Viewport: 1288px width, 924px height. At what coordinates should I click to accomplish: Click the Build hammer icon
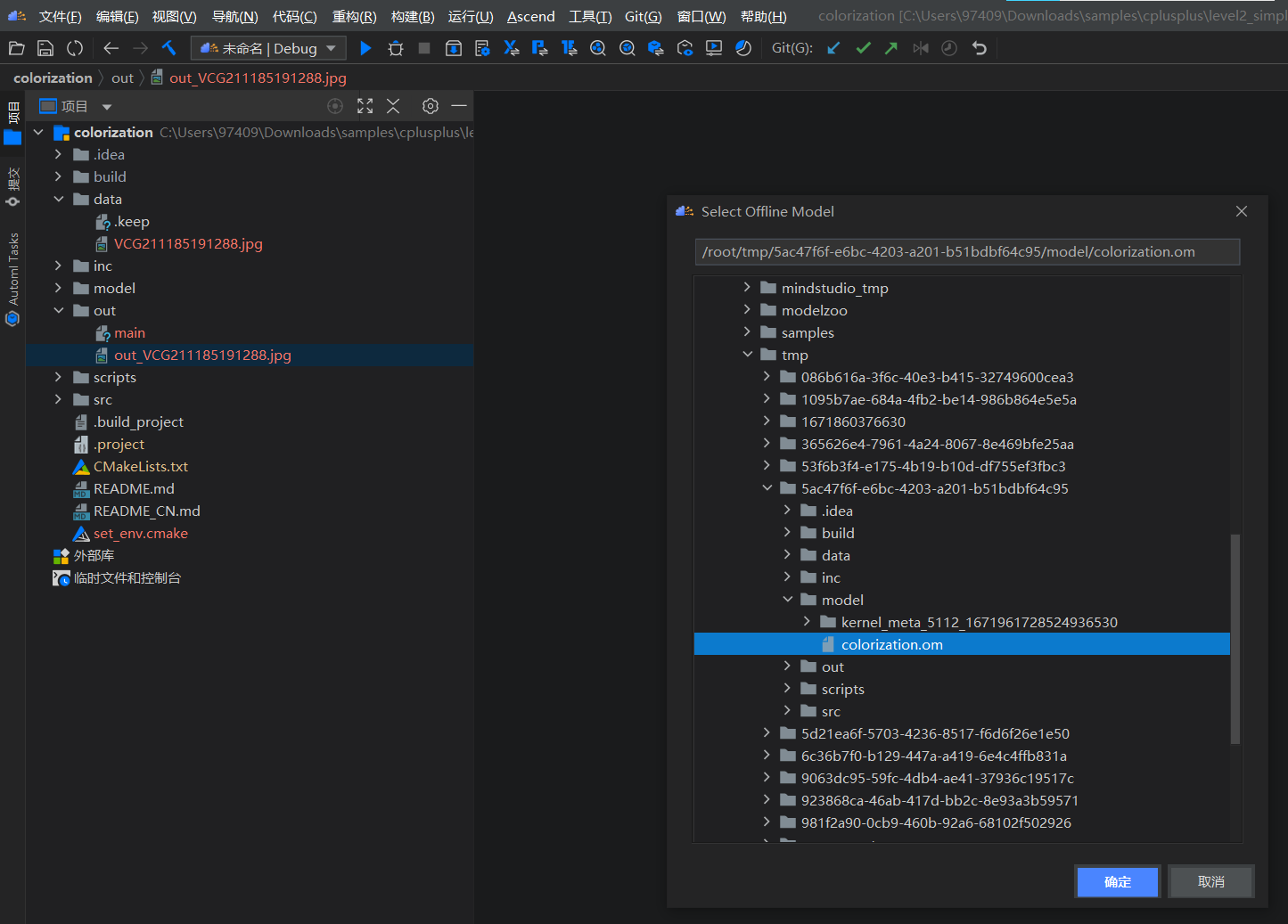click(x=169, y=48)
